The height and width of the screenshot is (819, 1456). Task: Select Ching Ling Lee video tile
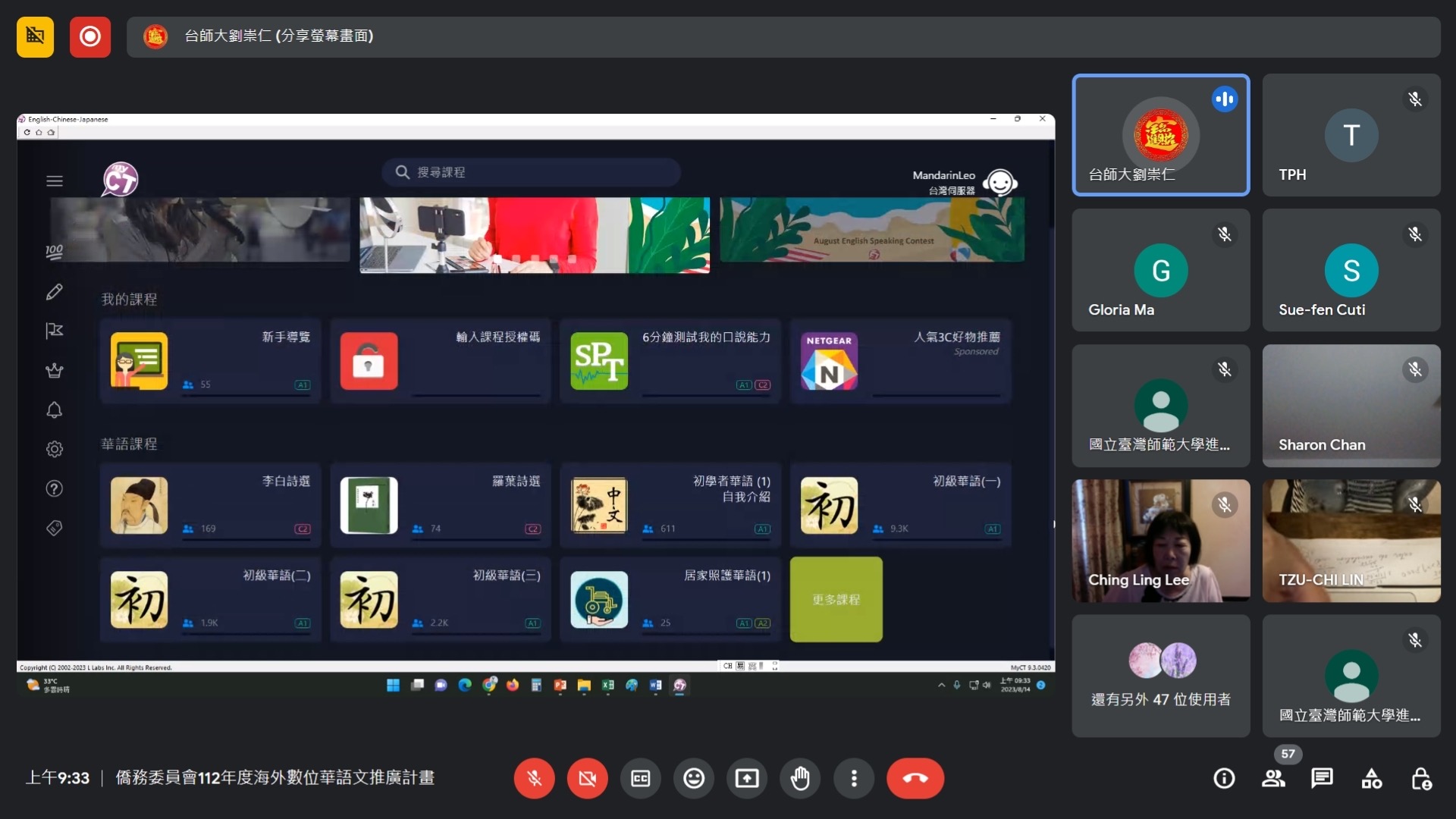click(1160, 541)
